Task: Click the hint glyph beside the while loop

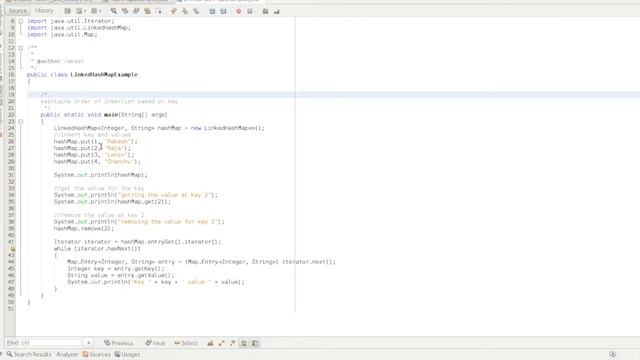Action: 12,249
